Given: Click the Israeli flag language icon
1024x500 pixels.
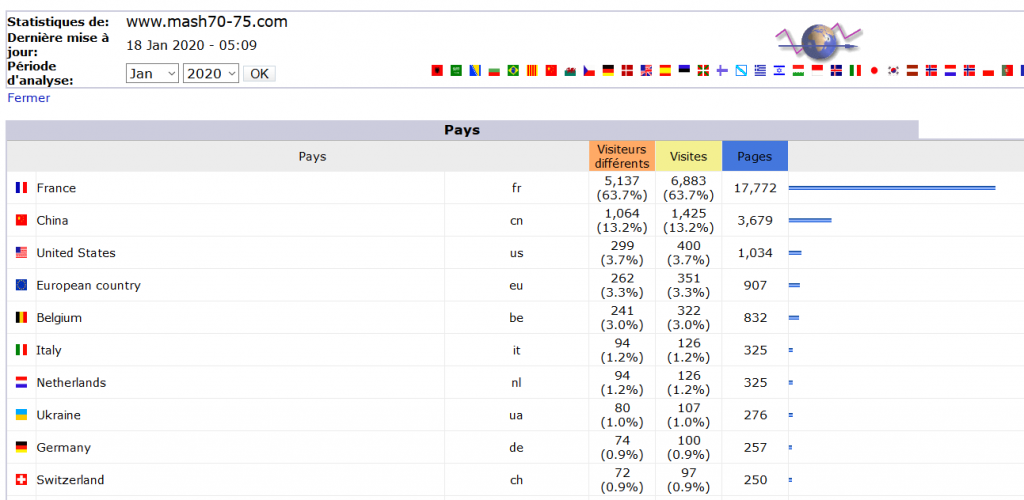Looking at the screenshot, I should click(x=779, y=70).
